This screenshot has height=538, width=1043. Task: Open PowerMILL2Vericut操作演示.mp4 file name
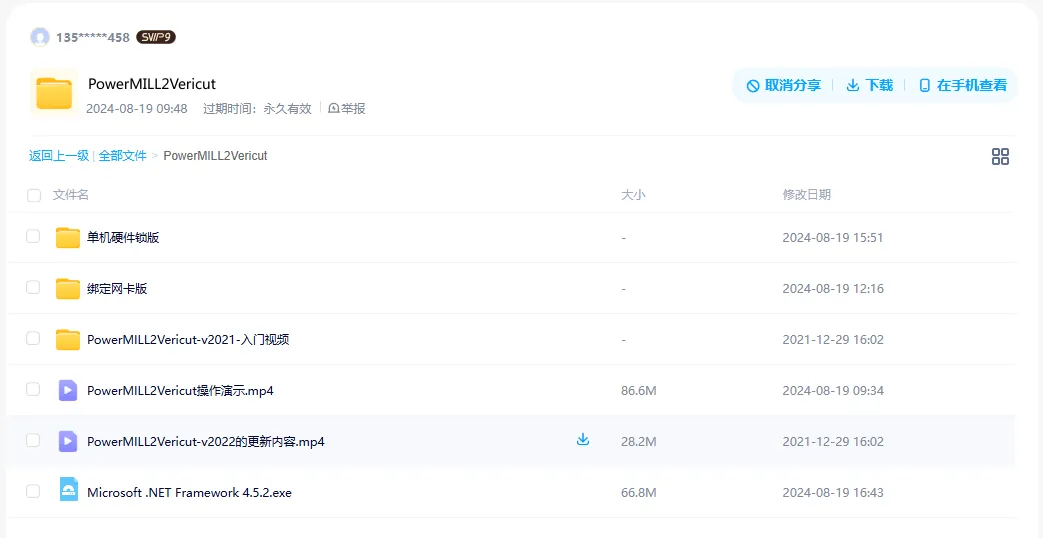(180, 390)
